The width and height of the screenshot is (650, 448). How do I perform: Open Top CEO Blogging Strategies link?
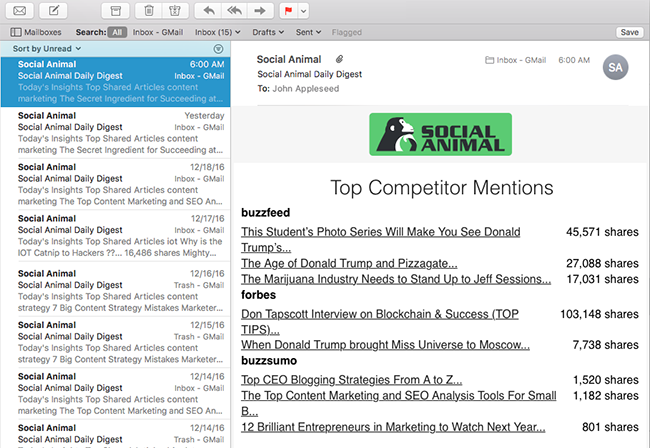pyautogui.click(x=352, y=380)
